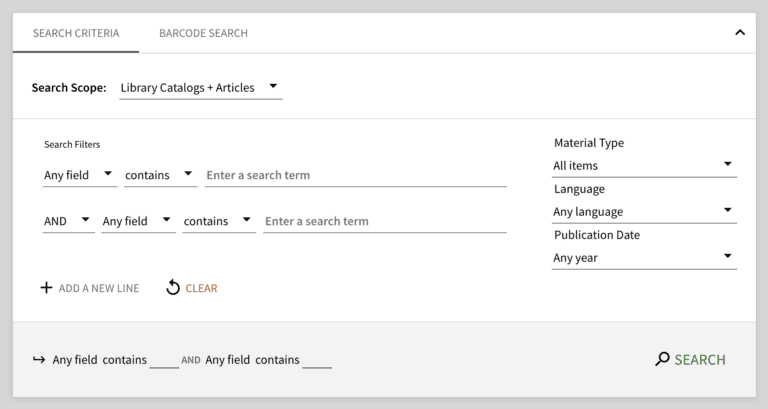Open second row Any field dropdown
768x409 pixels.
click(138, 221)
